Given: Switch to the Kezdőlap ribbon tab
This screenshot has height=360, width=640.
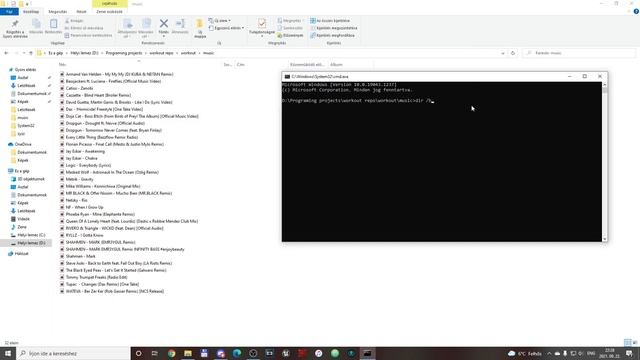Looking at the screenshot, I should tap(31, 11).
